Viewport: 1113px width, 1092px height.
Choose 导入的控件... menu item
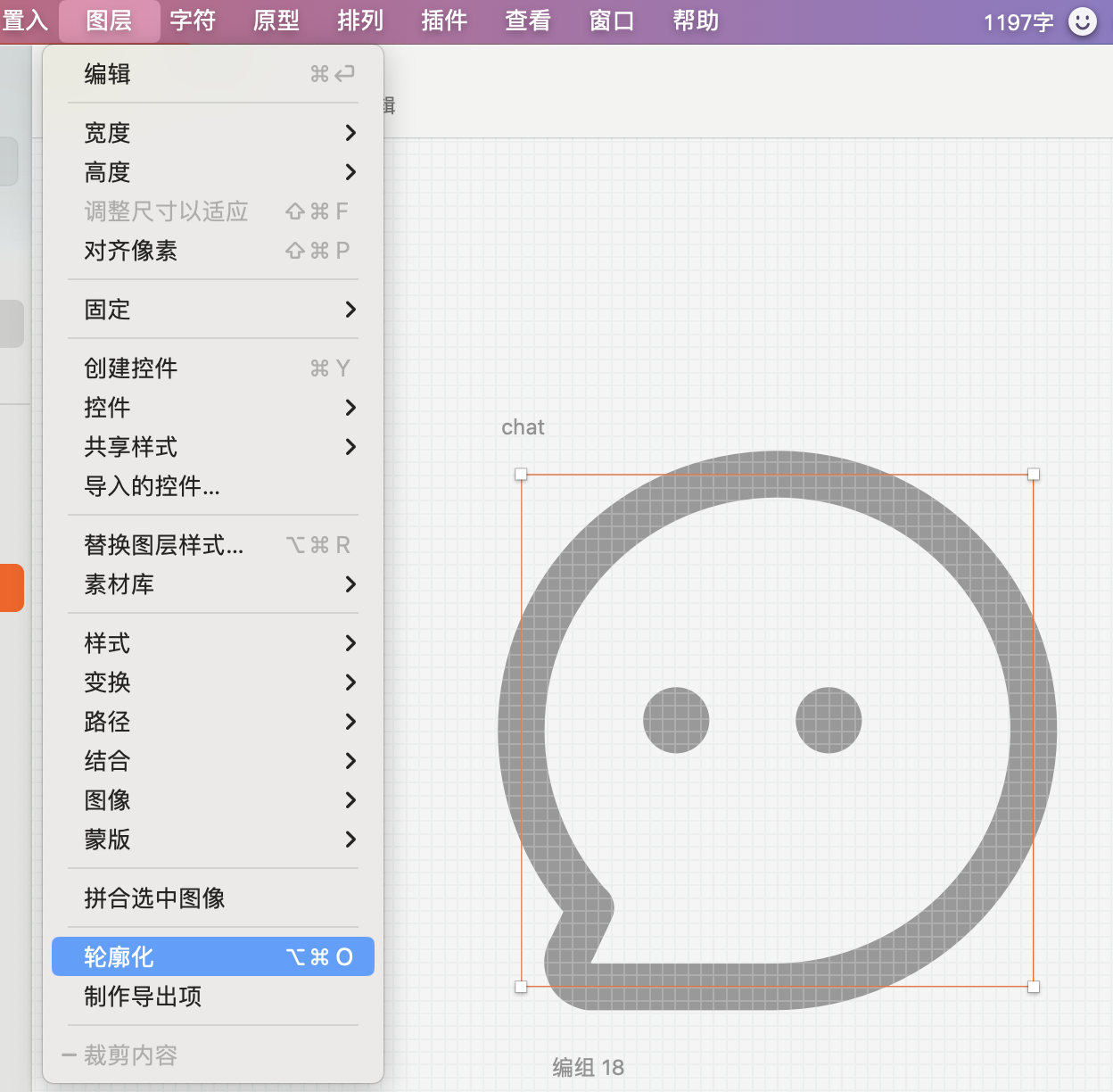click(213, 486)
